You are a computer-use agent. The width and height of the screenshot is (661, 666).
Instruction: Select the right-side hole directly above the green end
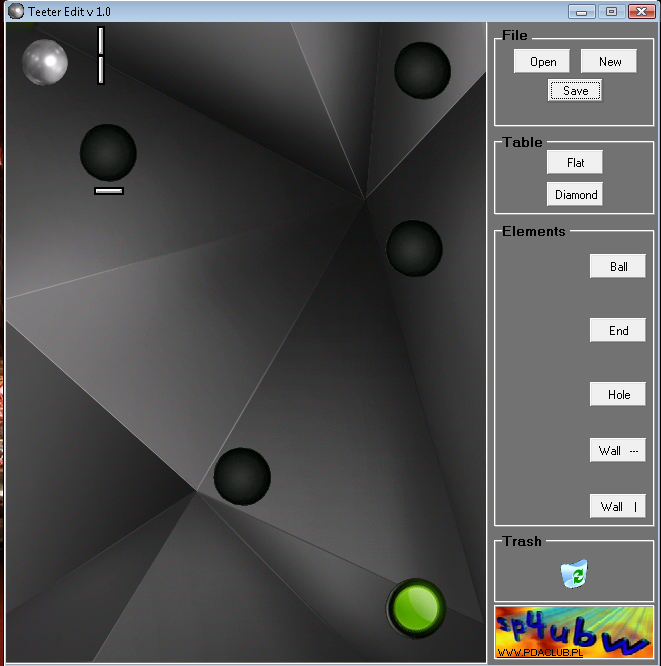(x=414, y=248)
